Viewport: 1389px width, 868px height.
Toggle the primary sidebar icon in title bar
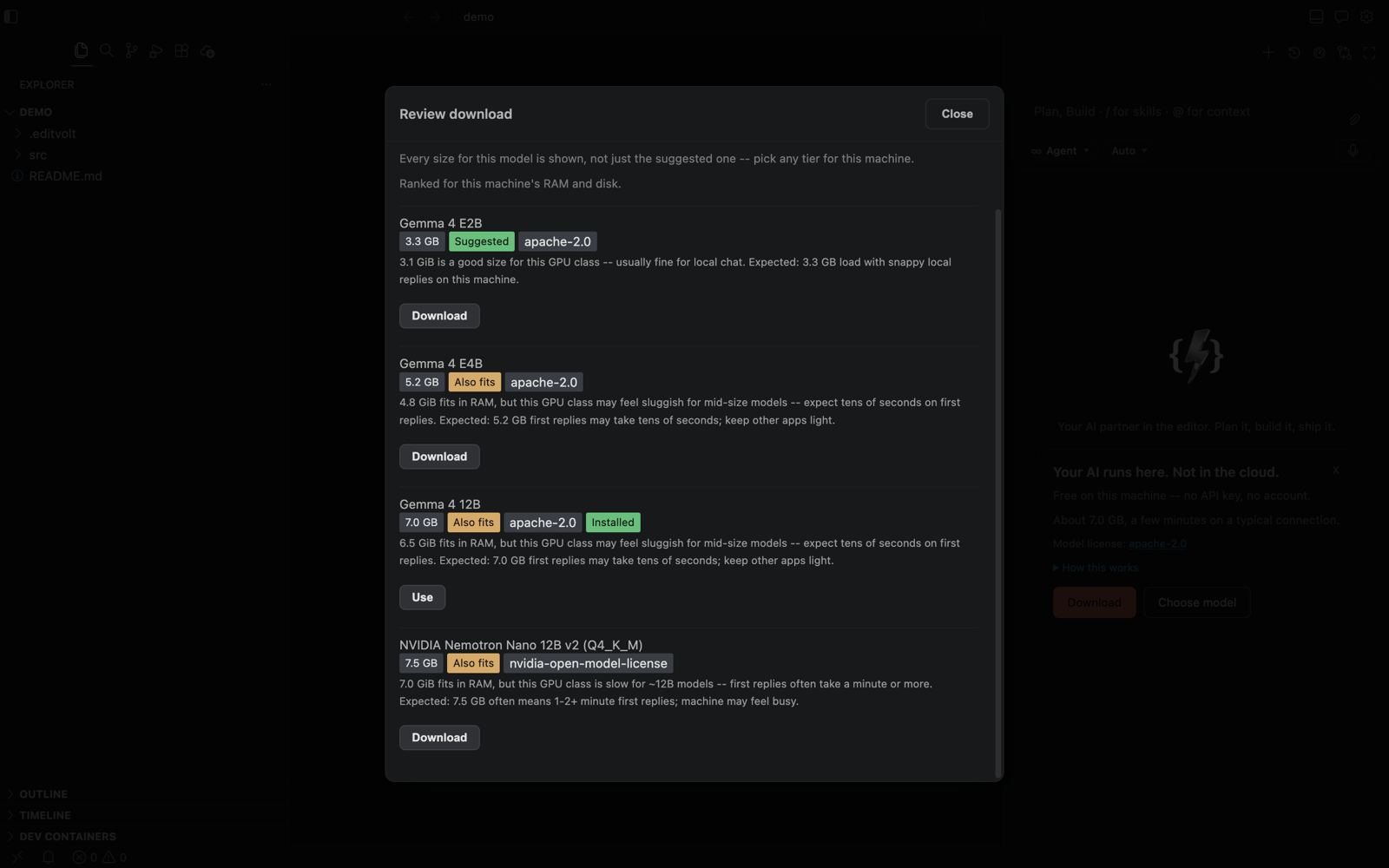coord(10,16)
